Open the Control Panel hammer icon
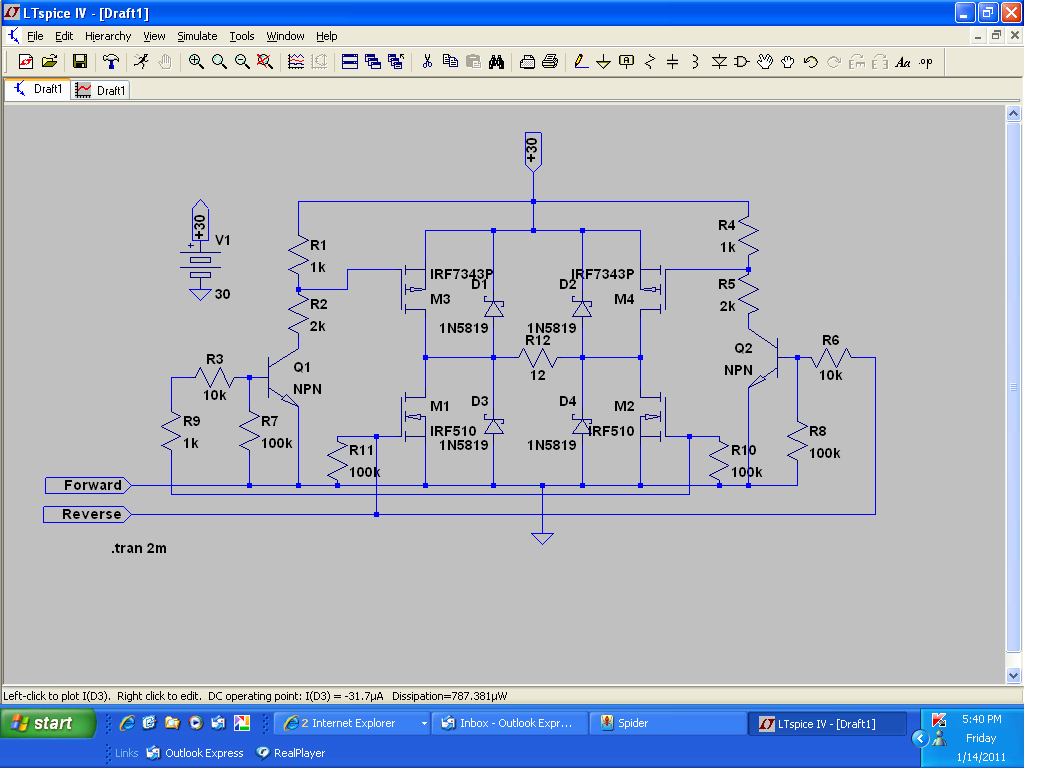Viewport: 1042px width, 770px height. (110, 62)
